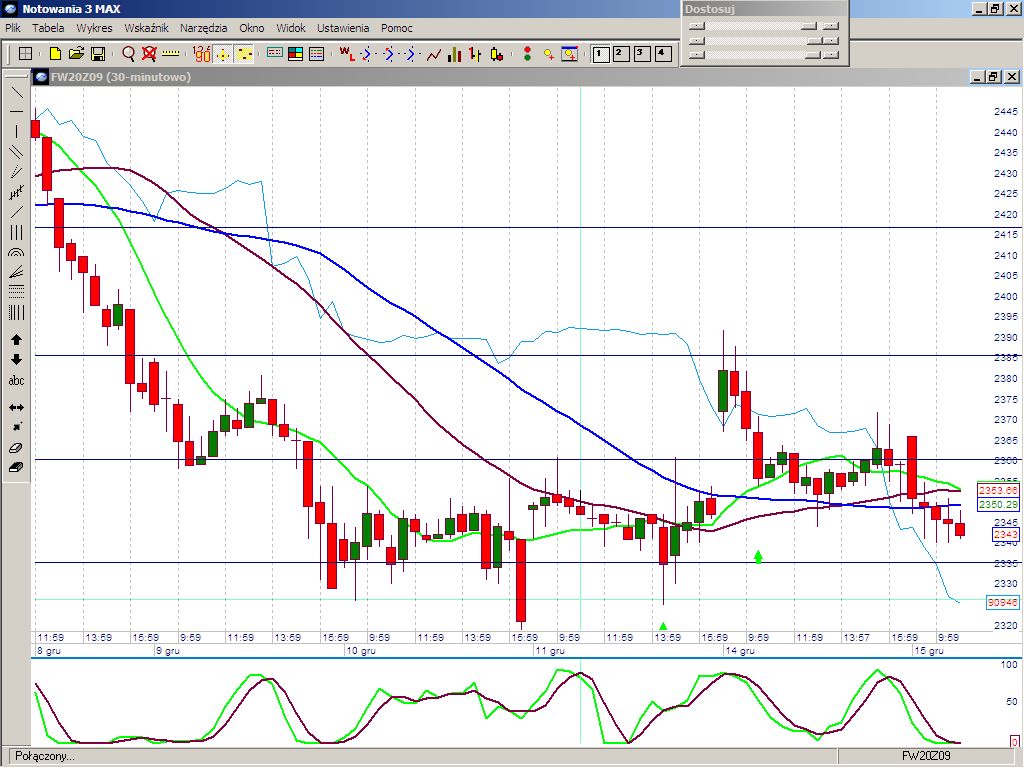1024x768 pixels.
Task: Select the green bar chart type icon
Action: [x=455, y=54]
